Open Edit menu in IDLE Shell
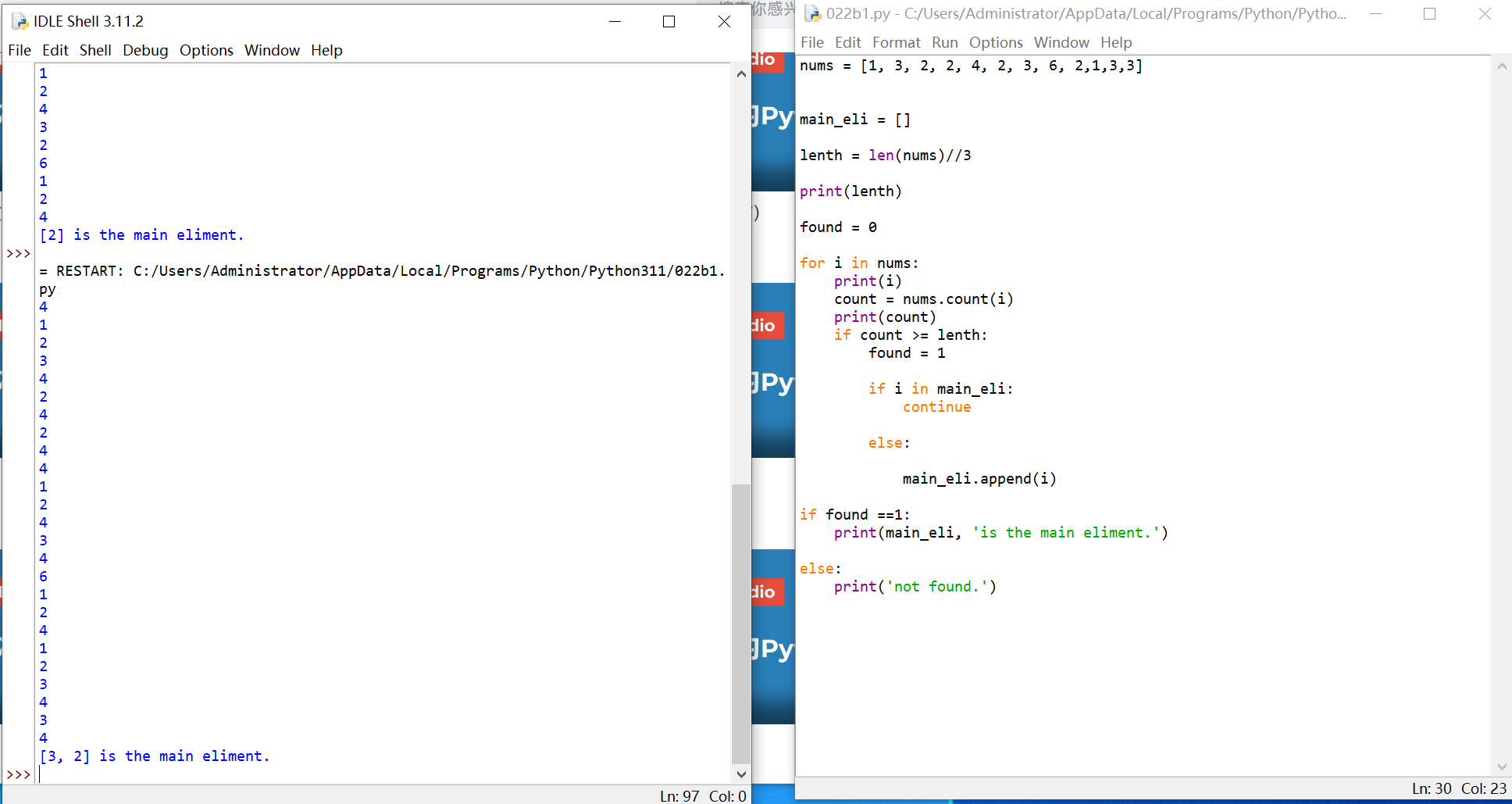This screenshot has height=804, width=1512. pyautogui.click(x=55, y=50)
